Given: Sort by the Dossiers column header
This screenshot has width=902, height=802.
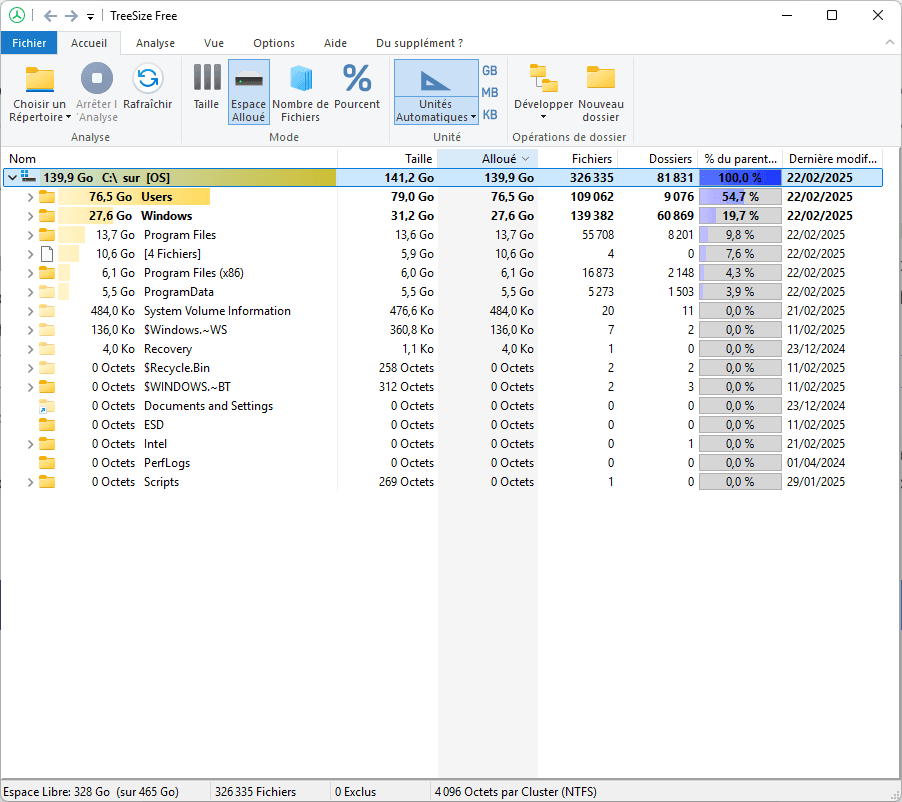Looking at the screenshot, I should pos(658,159).
